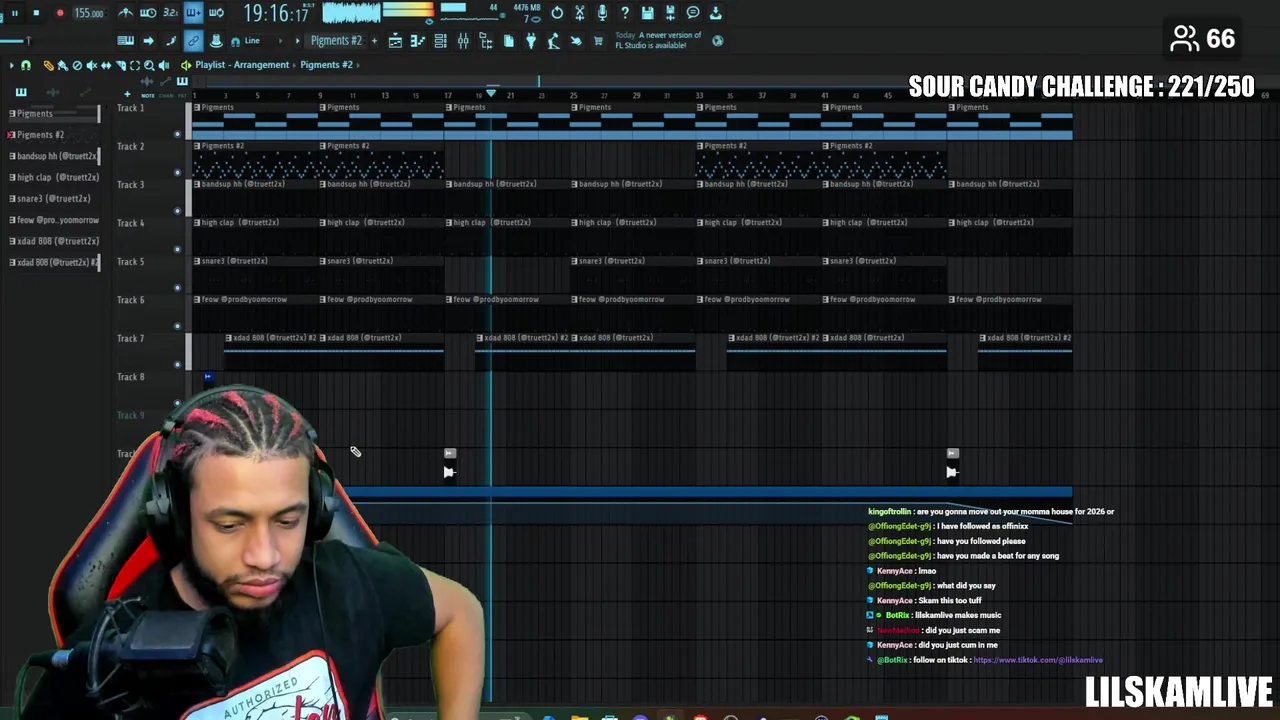This screenshot has height=720, width=1280.
Task: Mute Track 4 with its toggle dot
Action: coord(178,249)
